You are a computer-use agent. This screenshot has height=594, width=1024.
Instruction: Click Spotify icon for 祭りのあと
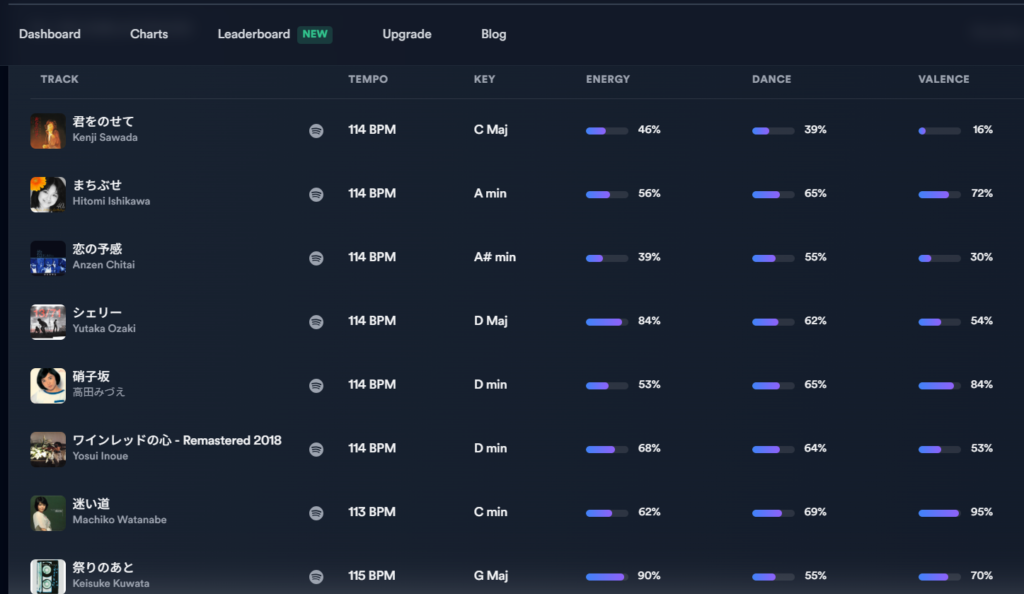click(x=316, y=576)
